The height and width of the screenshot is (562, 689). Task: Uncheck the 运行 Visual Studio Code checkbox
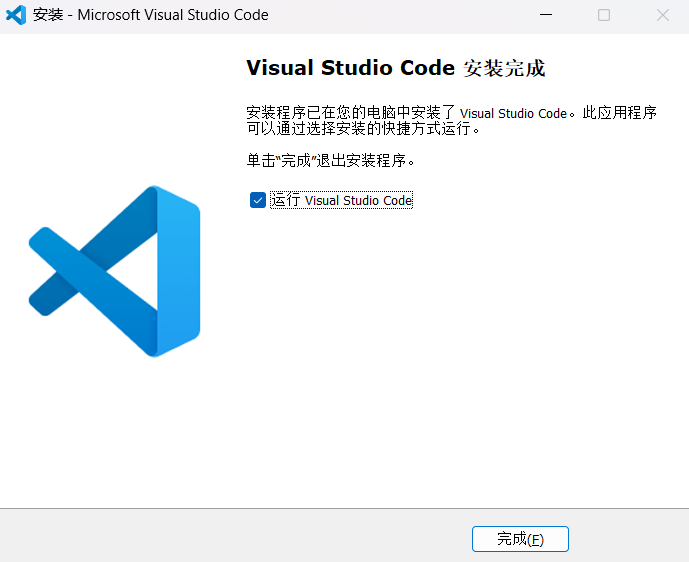tap(258, 200)
